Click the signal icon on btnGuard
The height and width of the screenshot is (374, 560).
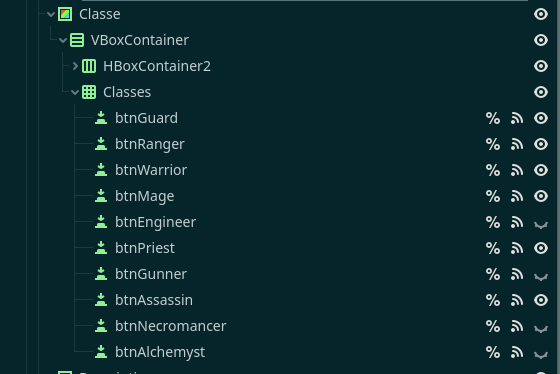[x=517, y=118]
